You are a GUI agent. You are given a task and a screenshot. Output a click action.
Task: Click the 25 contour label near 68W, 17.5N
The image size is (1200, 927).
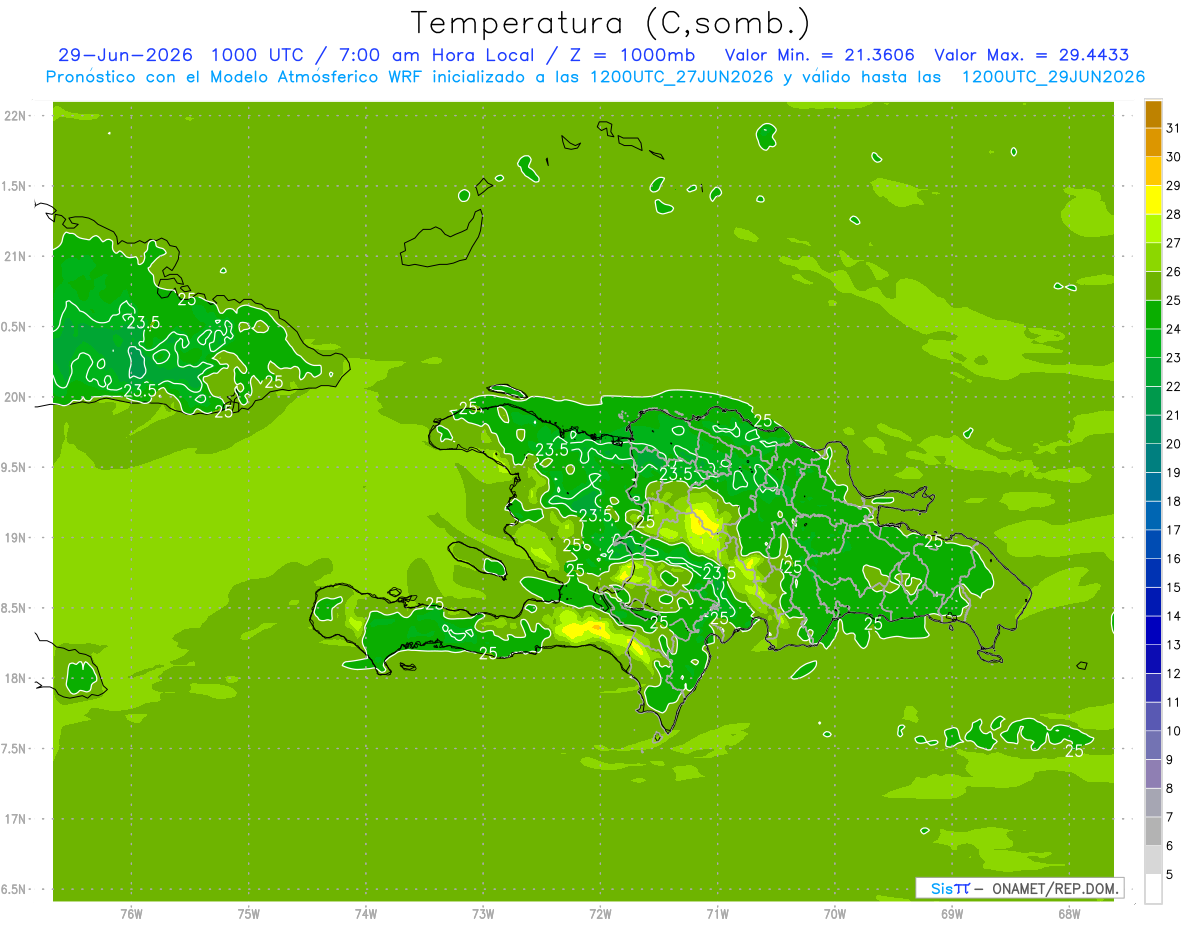[x=1074, y=751]
